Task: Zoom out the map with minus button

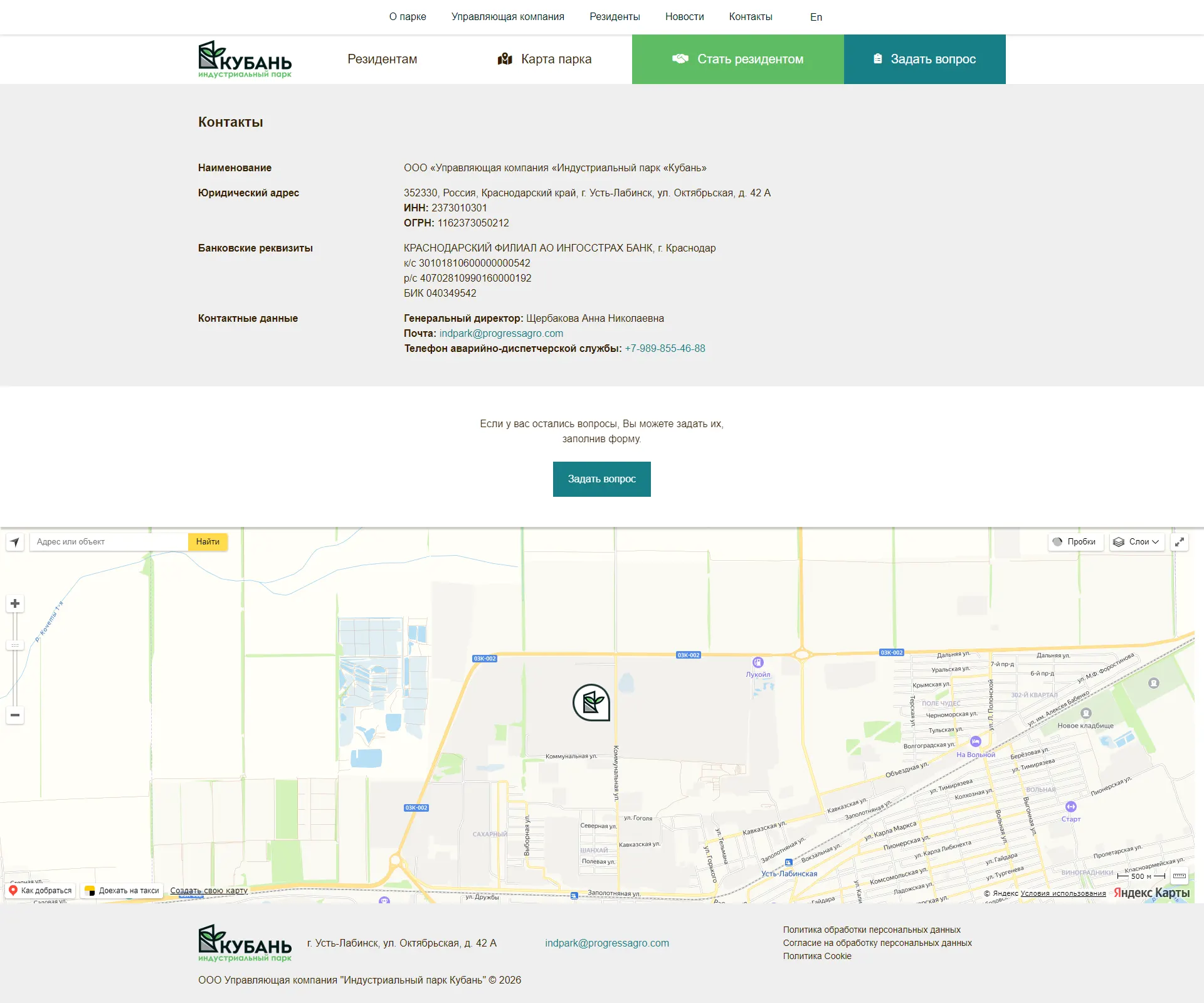Action: [15, 715]
